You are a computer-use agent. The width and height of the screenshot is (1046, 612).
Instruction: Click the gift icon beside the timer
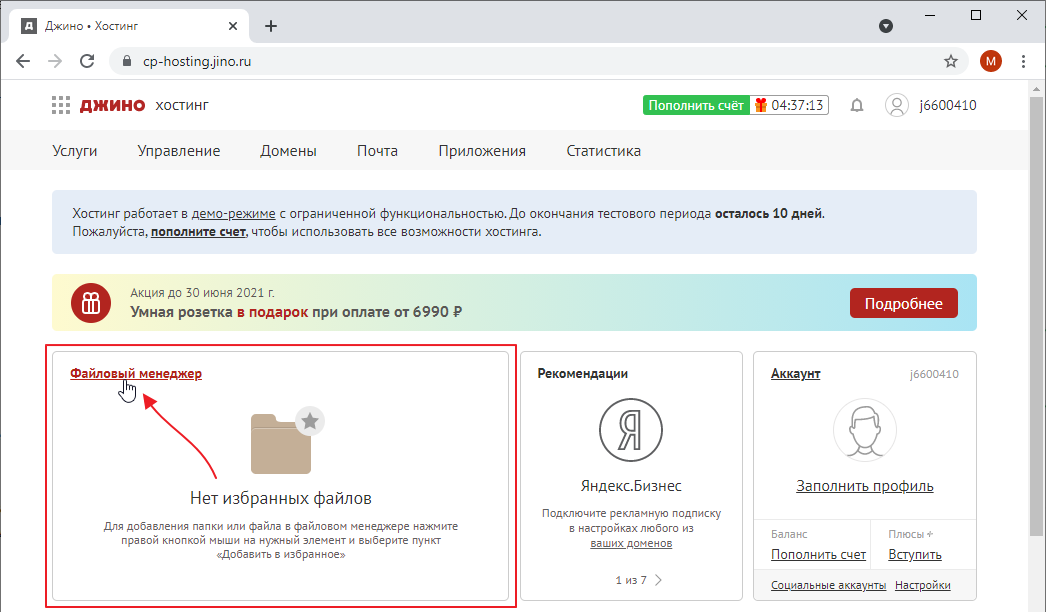pyautogui.click(x=760, y=105)
